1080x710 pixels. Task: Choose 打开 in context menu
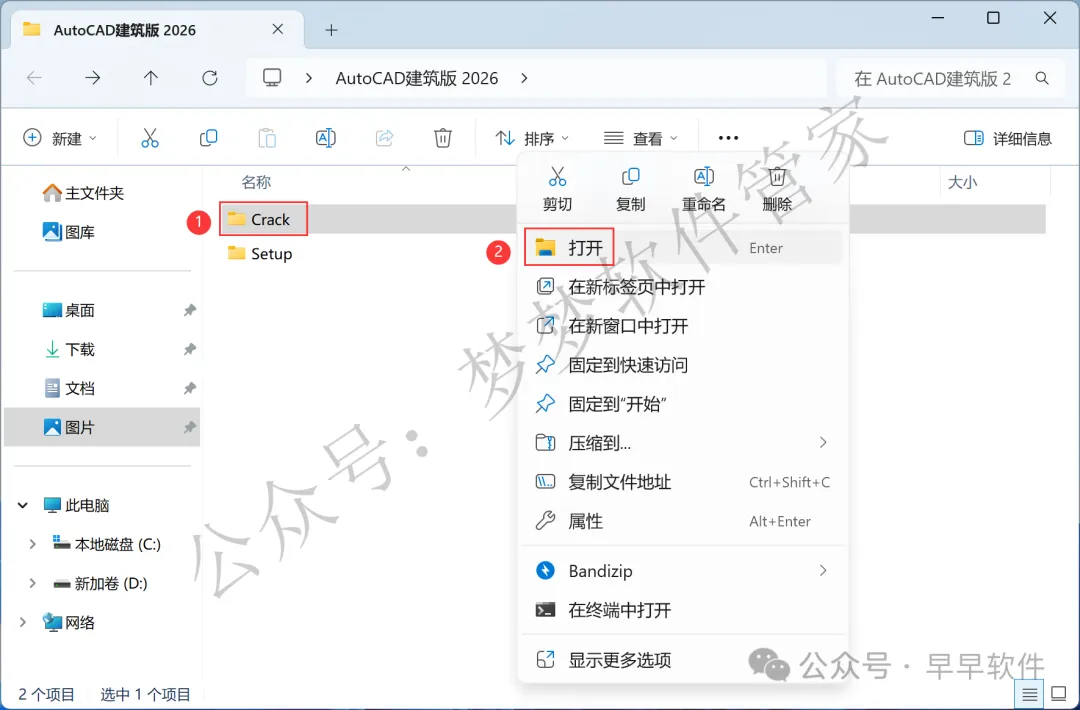coord(683,247)
